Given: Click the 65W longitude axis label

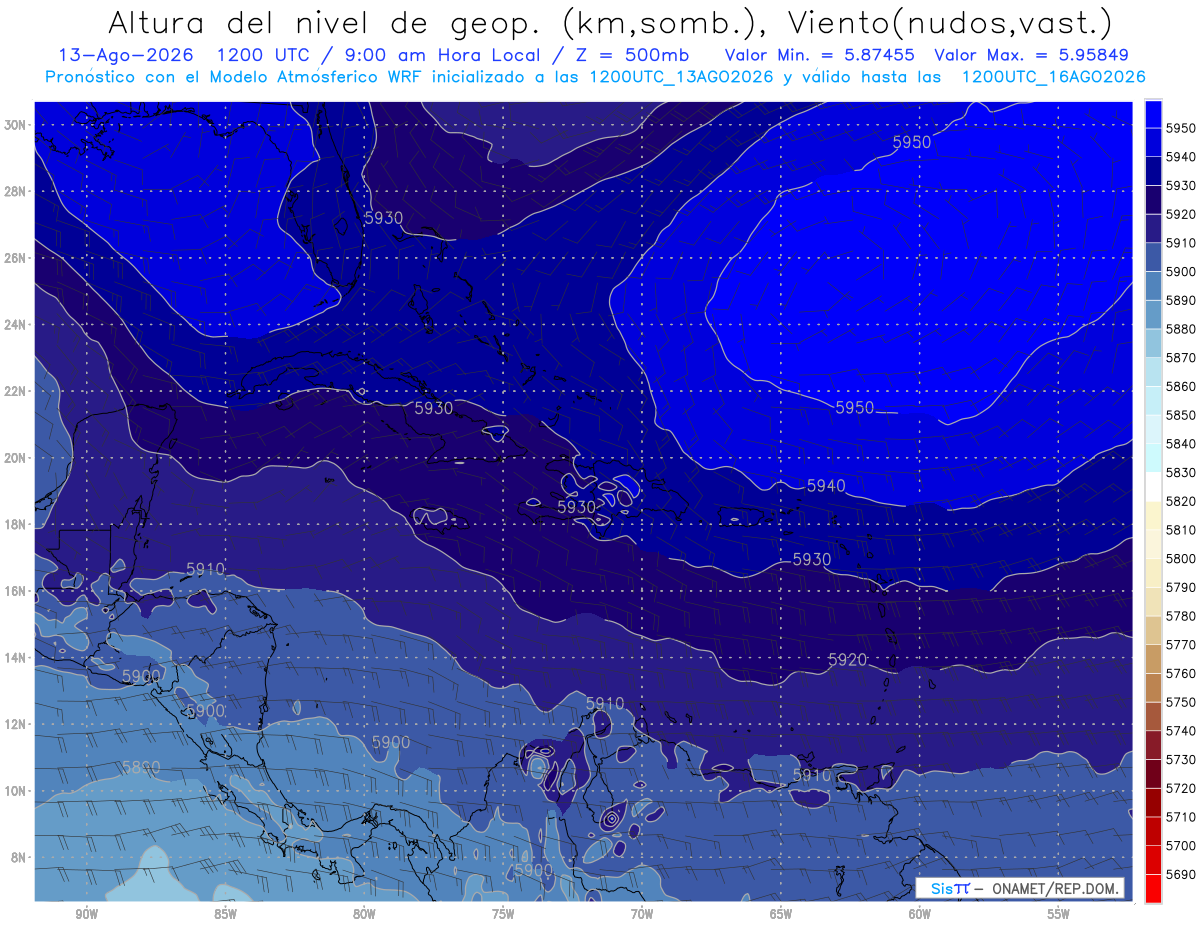Looking at the screenshot, I should [781, 914].
